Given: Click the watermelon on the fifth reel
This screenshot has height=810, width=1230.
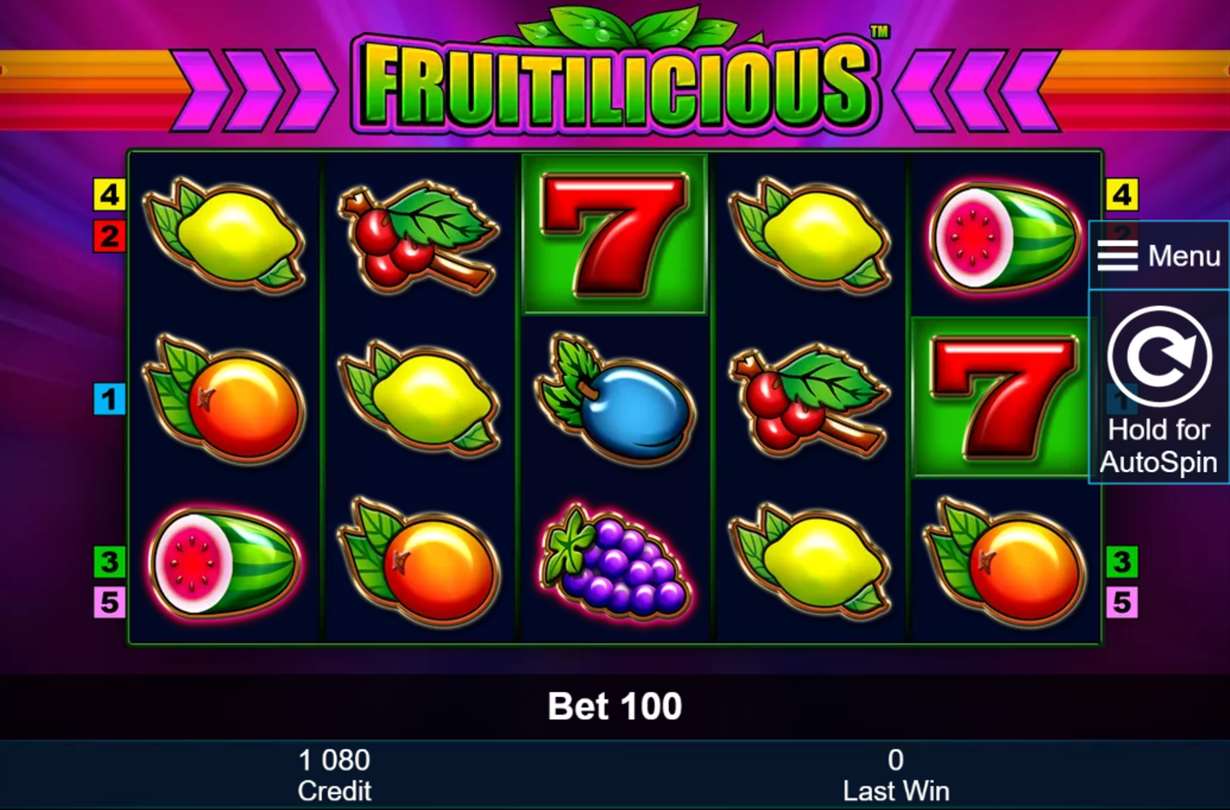Looking at the screenshot, I should point(1004,236).
